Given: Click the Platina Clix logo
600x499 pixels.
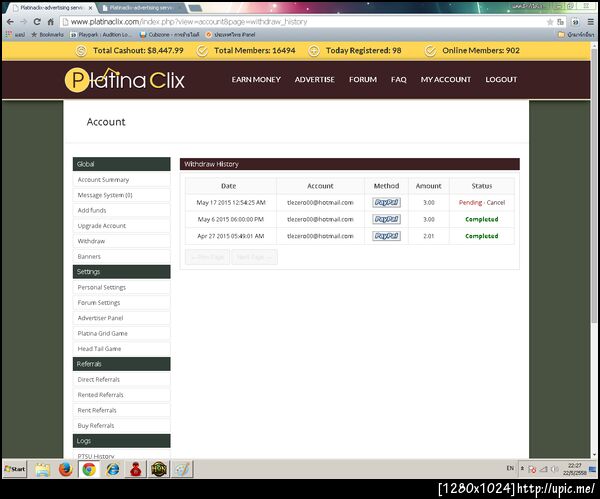Looking at the screenshot, I should pos(124,80).
